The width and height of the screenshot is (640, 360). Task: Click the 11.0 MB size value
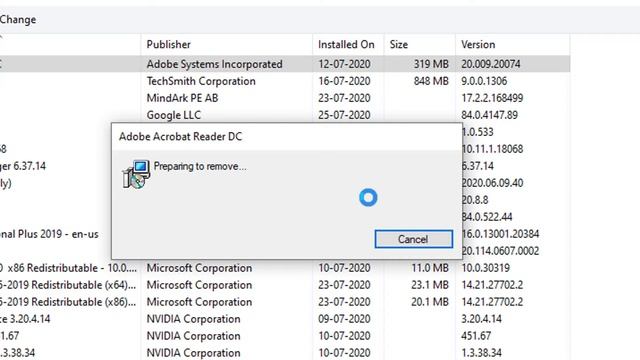tap(430, 268)
